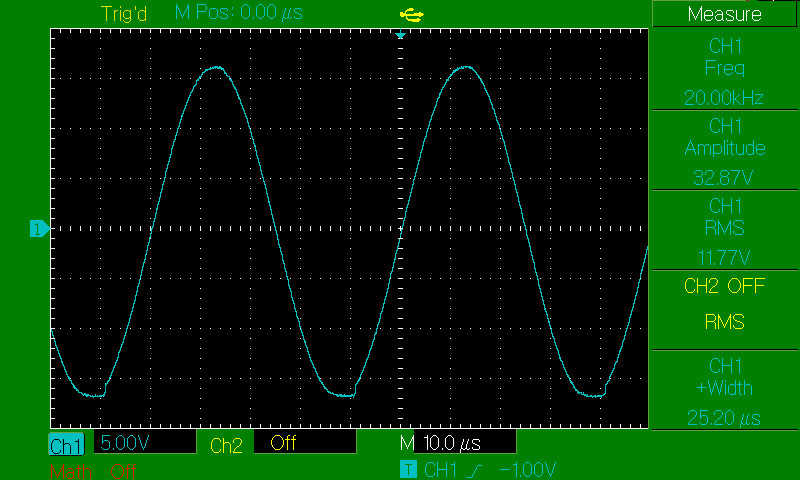Toggle the Ch2 Off status field
Image resolution: width=800 pixels, height=480 pixels.
[305, 443]
